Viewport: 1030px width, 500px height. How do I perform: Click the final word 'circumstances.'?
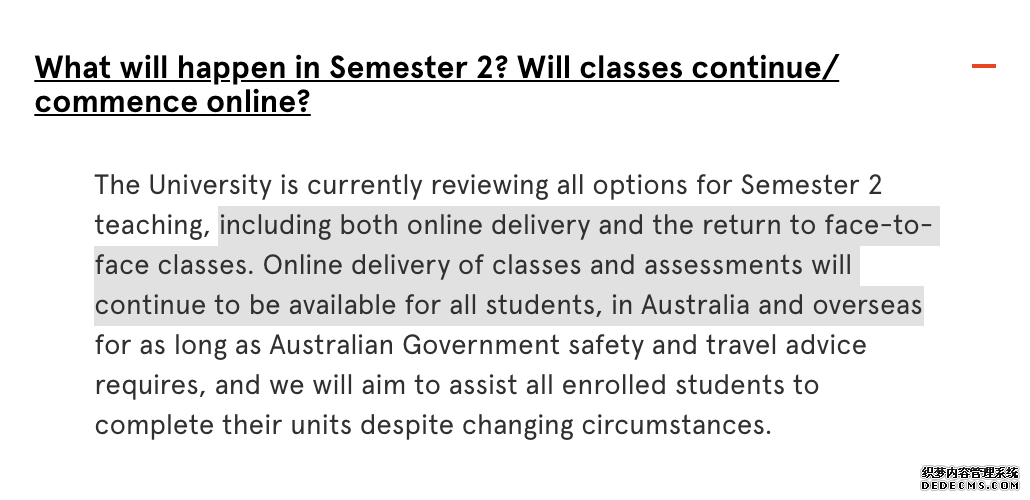pyautogui.click(x=677, y=426)
